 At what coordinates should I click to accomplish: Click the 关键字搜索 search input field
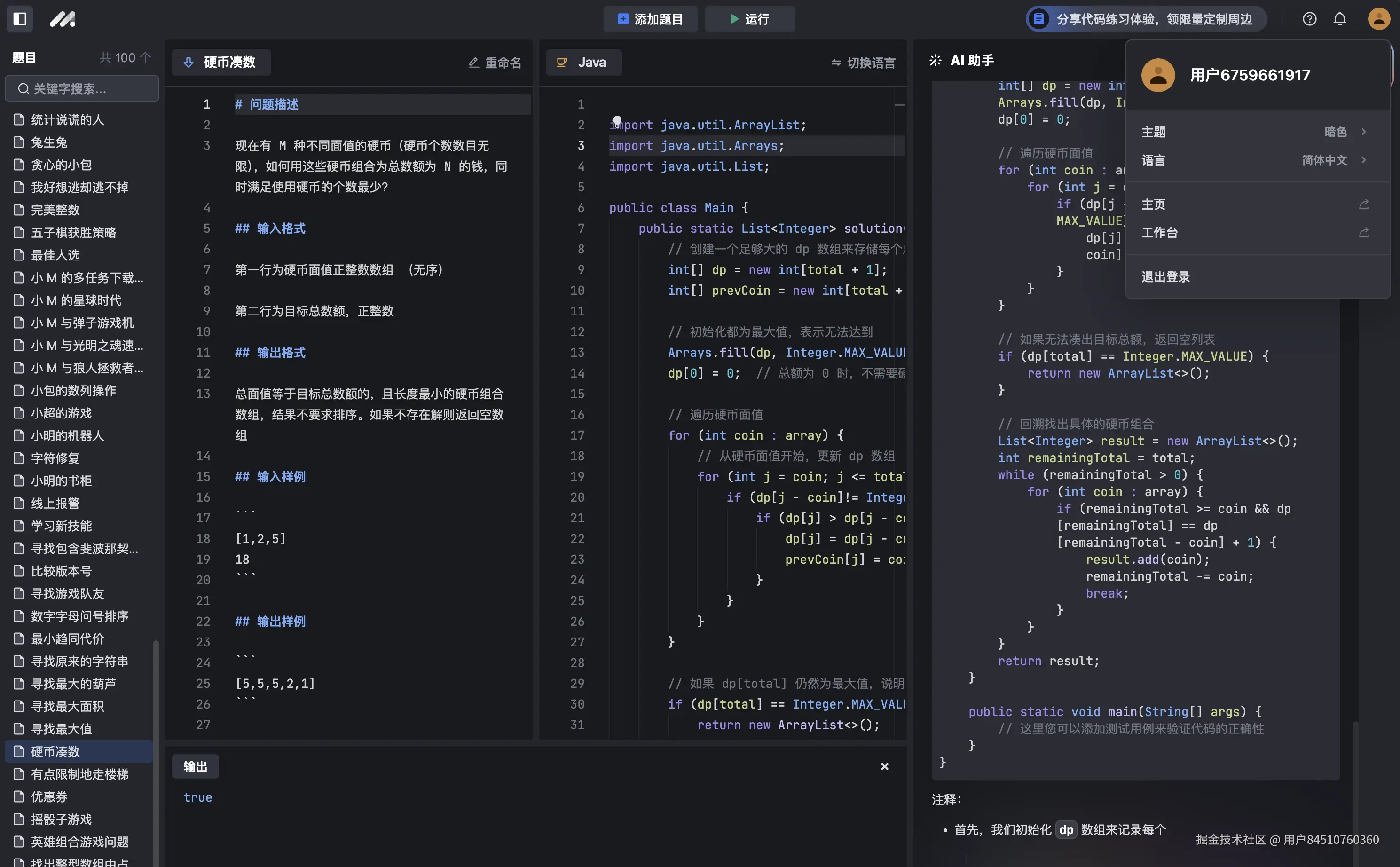[86, 89]
